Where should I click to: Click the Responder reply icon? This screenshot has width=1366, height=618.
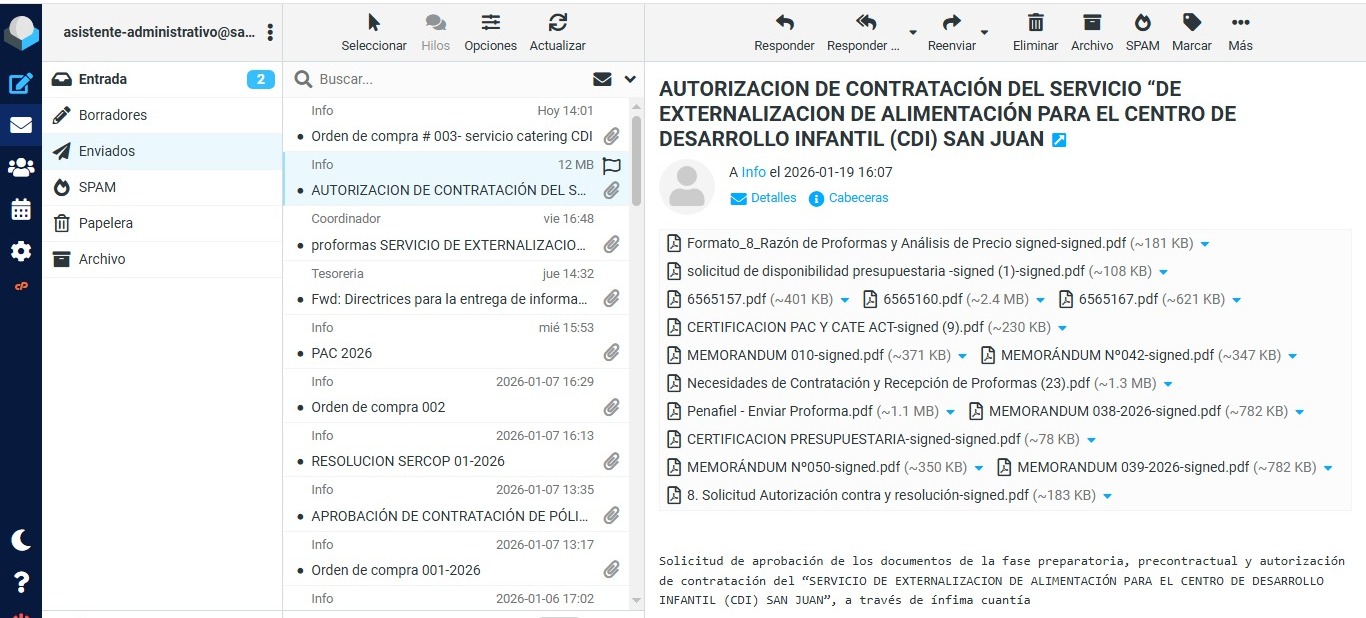coord(784,23)
